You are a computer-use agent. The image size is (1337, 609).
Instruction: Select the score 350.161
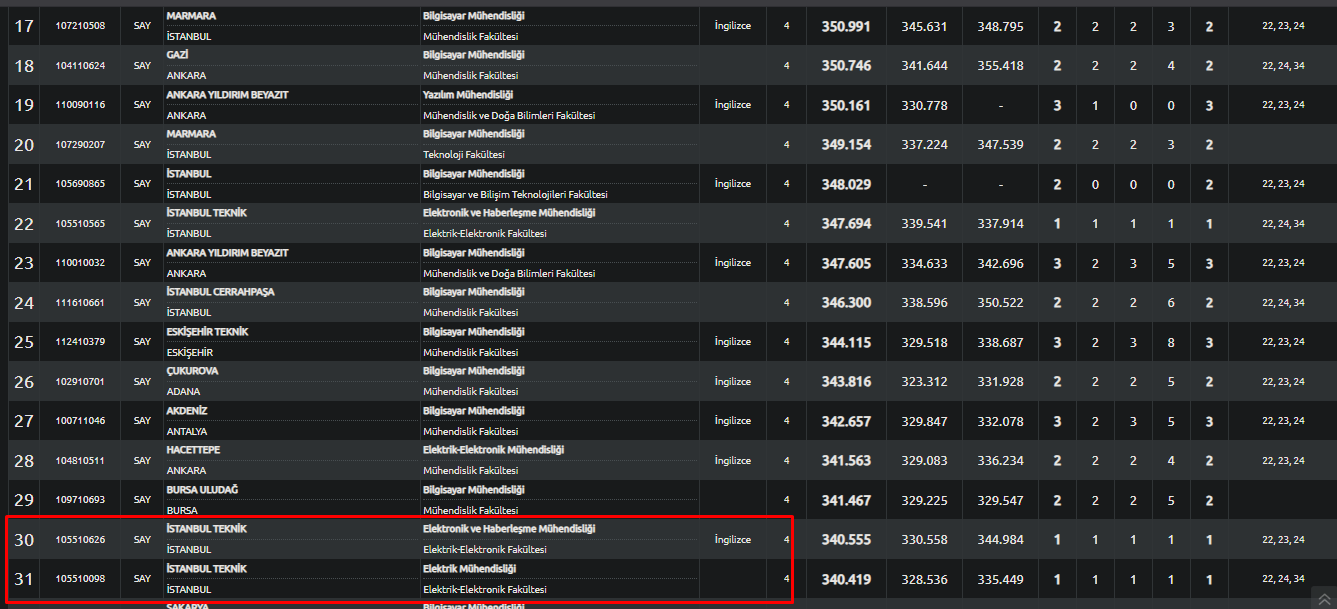(846, 105)
